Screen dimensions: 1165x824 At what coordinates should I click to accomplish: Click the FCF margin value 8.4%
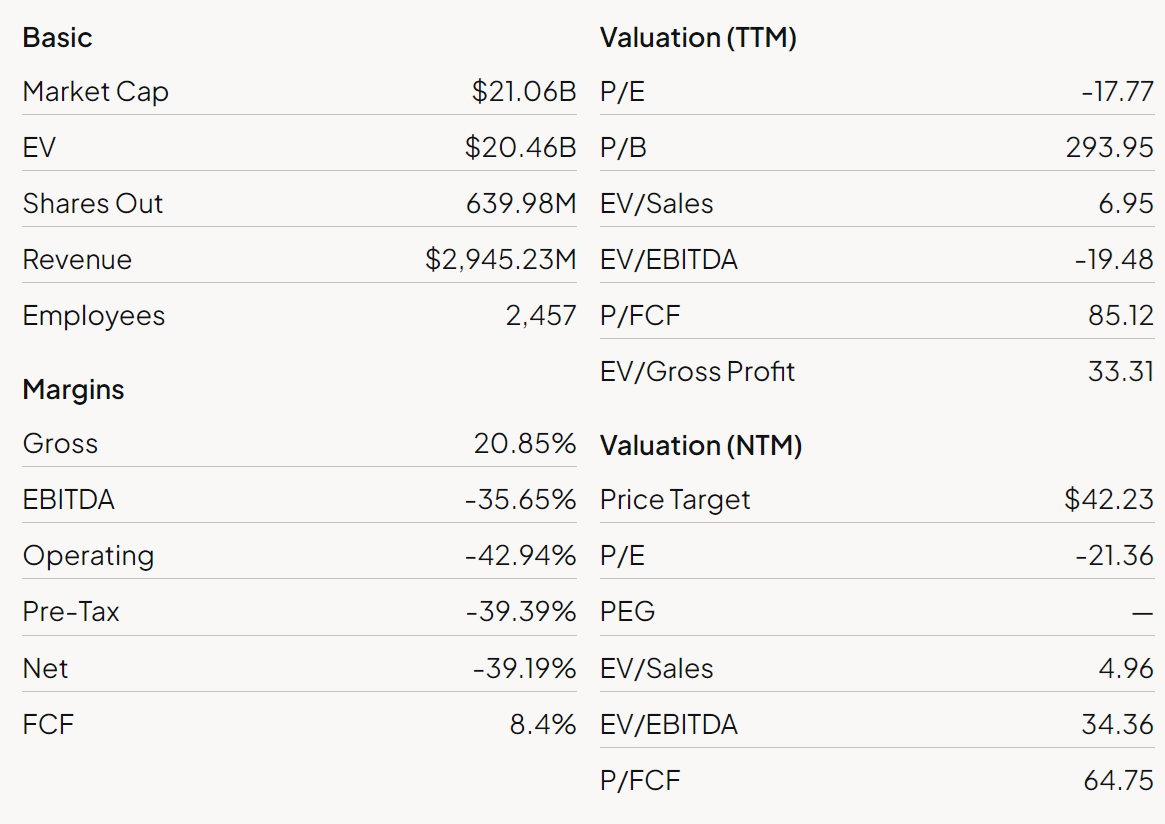[x=543, y=724]
